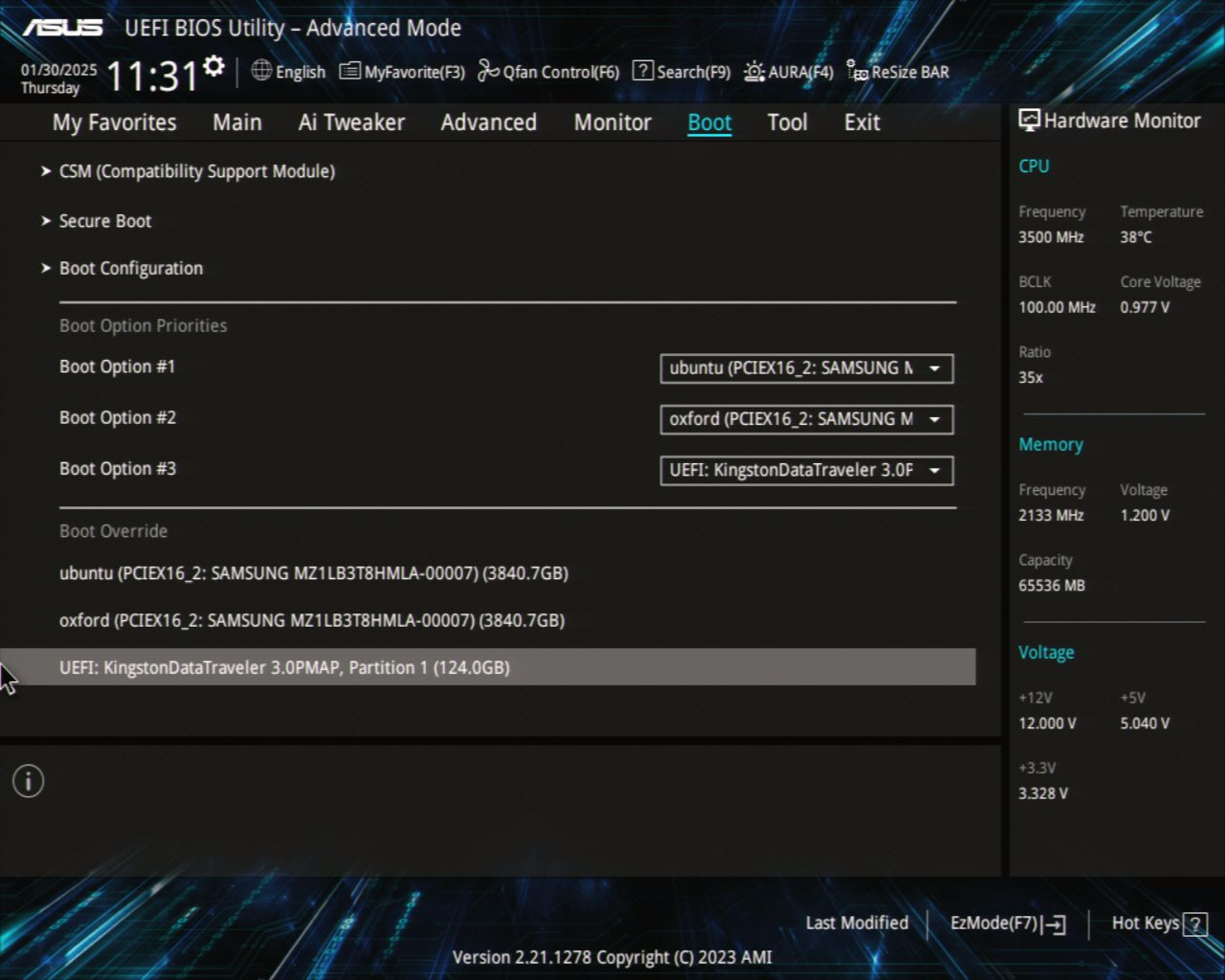Screen dimensions: 1225x980
Task: Click the EzMode(F7) switch arrow icon
Action: (x=1055, y=924)
